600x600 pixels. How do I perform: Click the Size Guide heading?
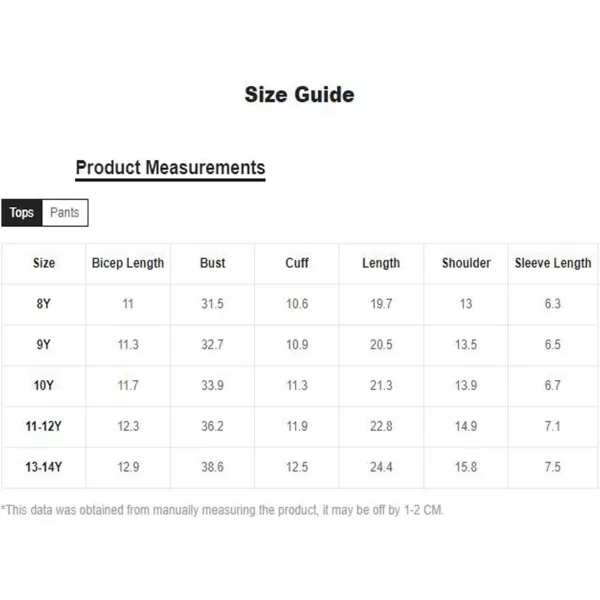(x=300, y=95)
